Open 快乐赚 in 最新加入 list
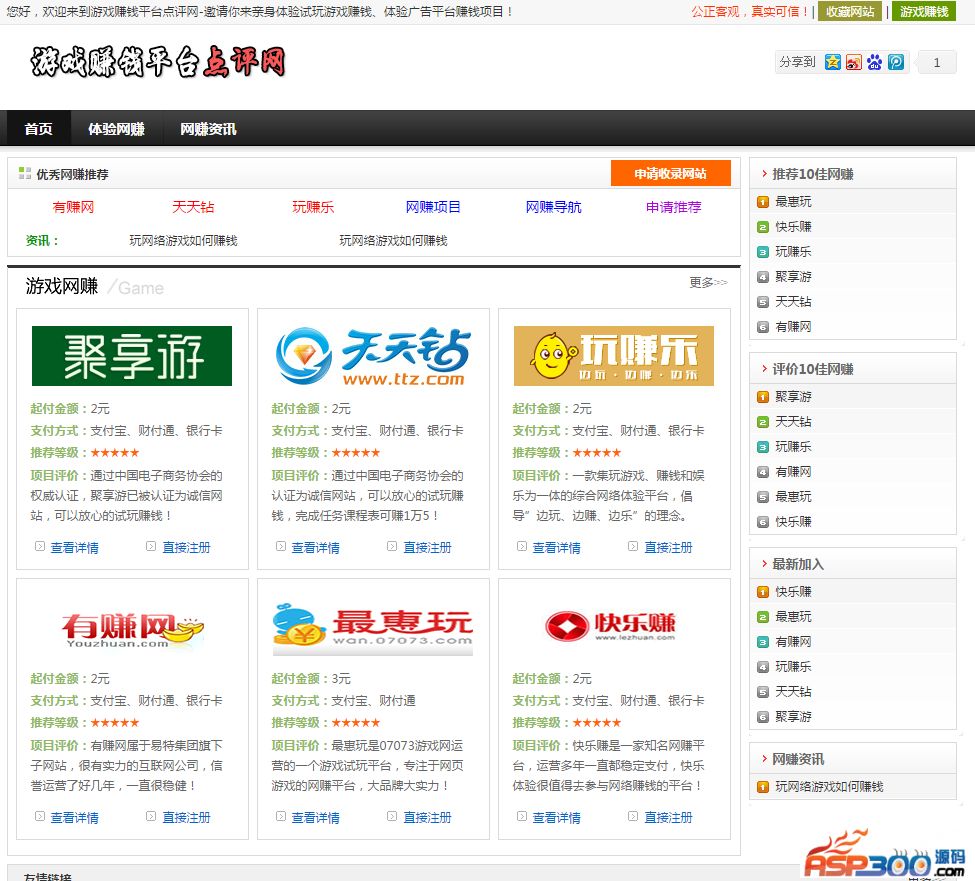The width and height of the screenshot is (975, 881). point(793,591)
